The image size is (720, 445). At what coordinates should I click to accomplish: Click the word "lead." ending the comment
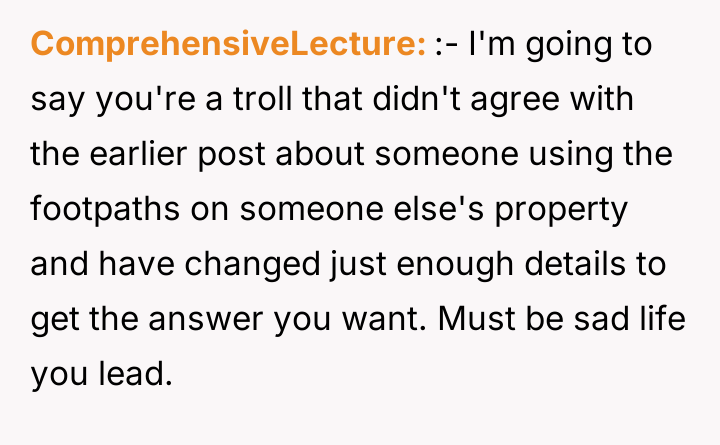137,376
